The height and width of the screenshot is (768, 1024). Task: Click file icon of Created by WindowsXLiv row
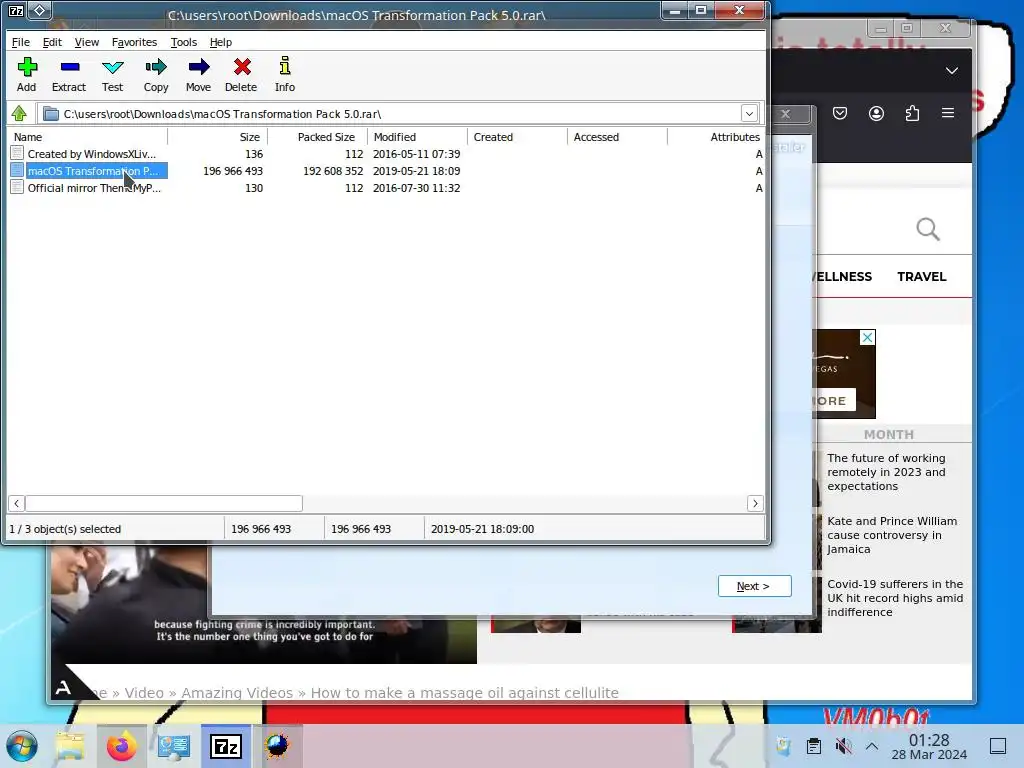click(x=18, y=153)
